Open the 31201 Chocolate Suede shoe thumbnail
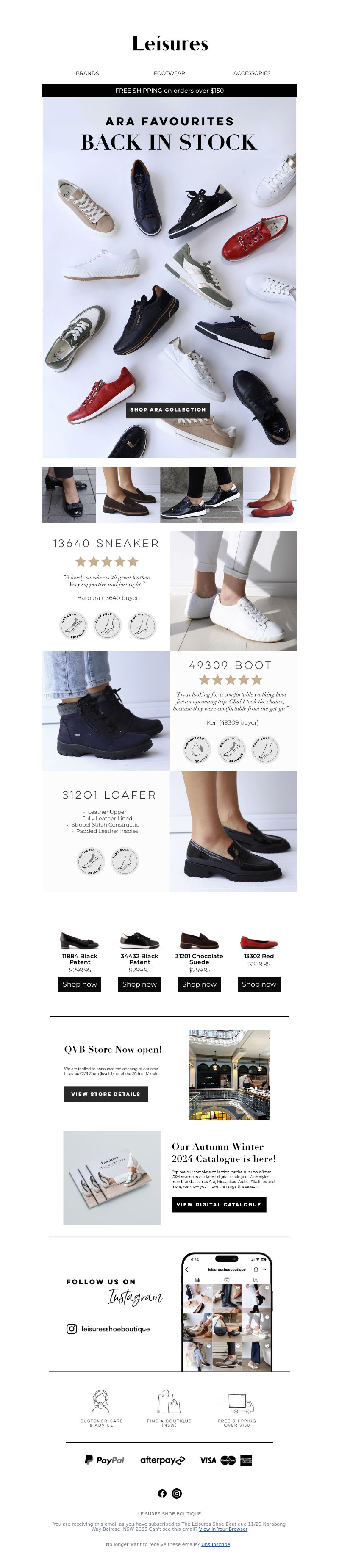 tap(199, 941)
